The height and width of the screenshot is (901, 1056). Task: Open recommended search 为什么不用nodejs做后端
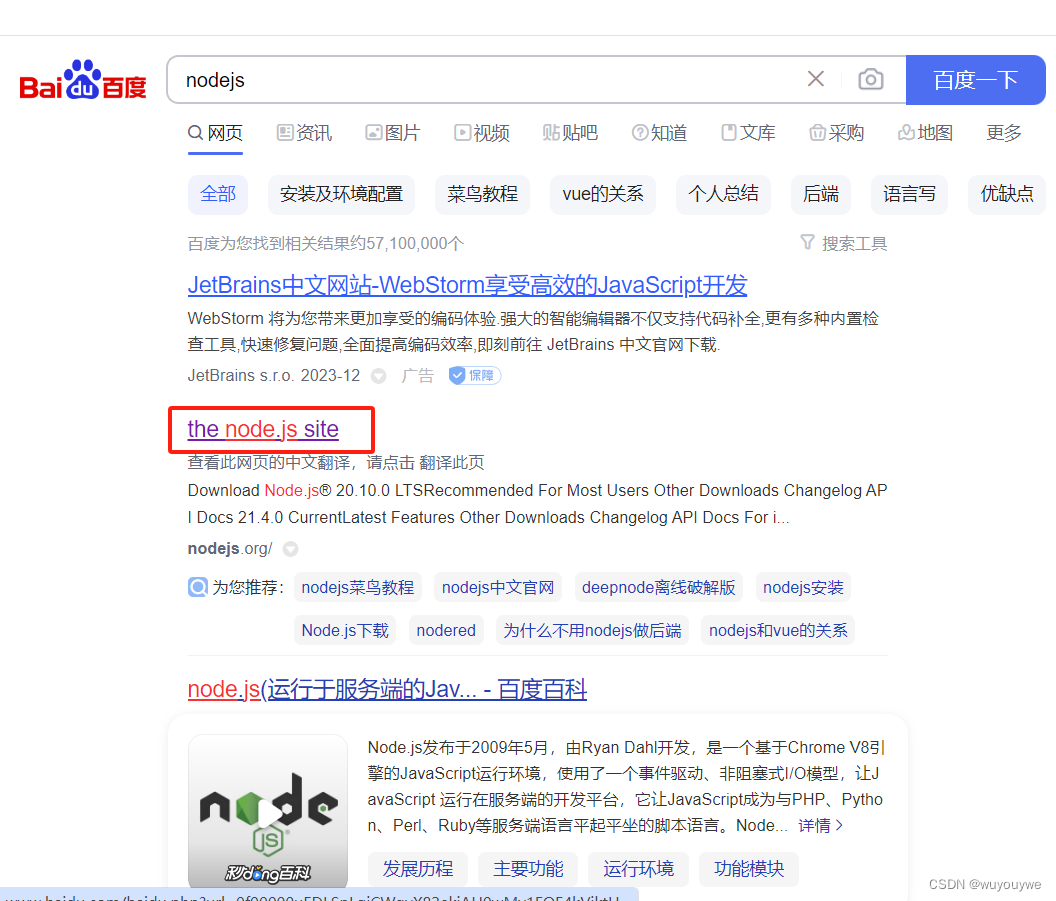592,630
